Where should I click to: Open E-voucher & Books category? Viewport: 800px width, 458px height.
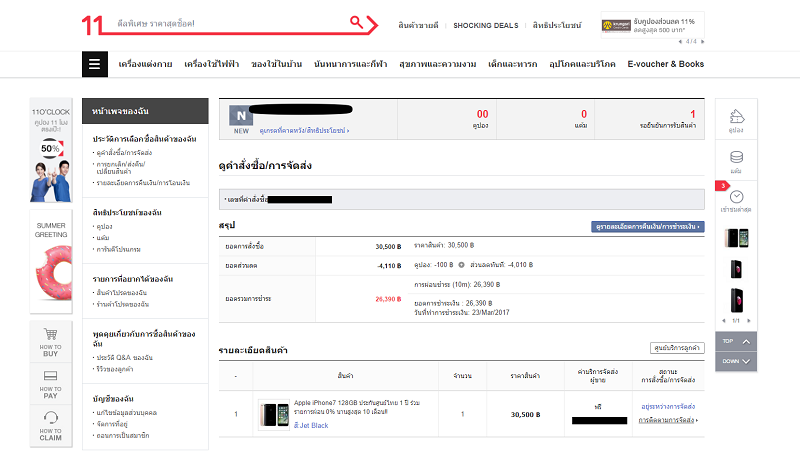665,64
